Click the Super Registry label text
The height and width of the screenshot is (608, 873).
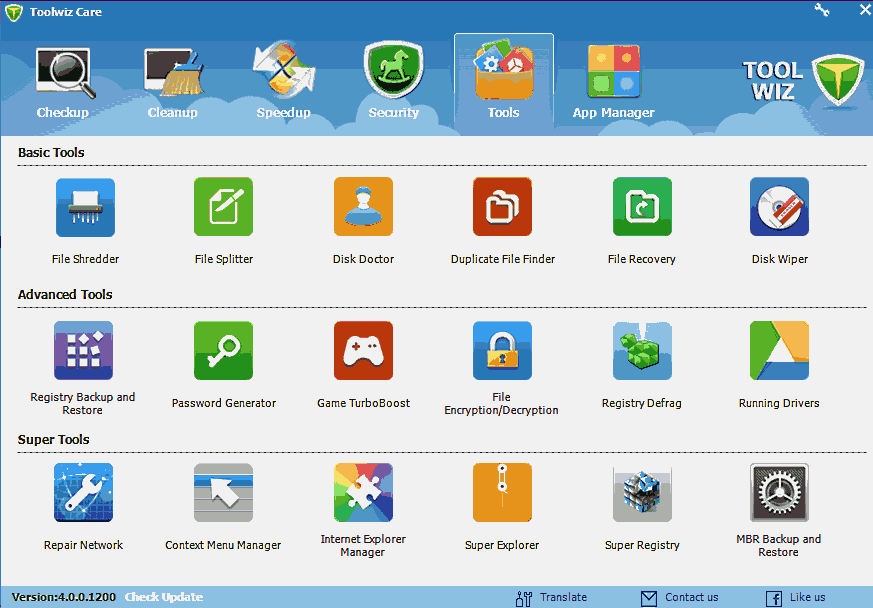click(x=642, y=545)
